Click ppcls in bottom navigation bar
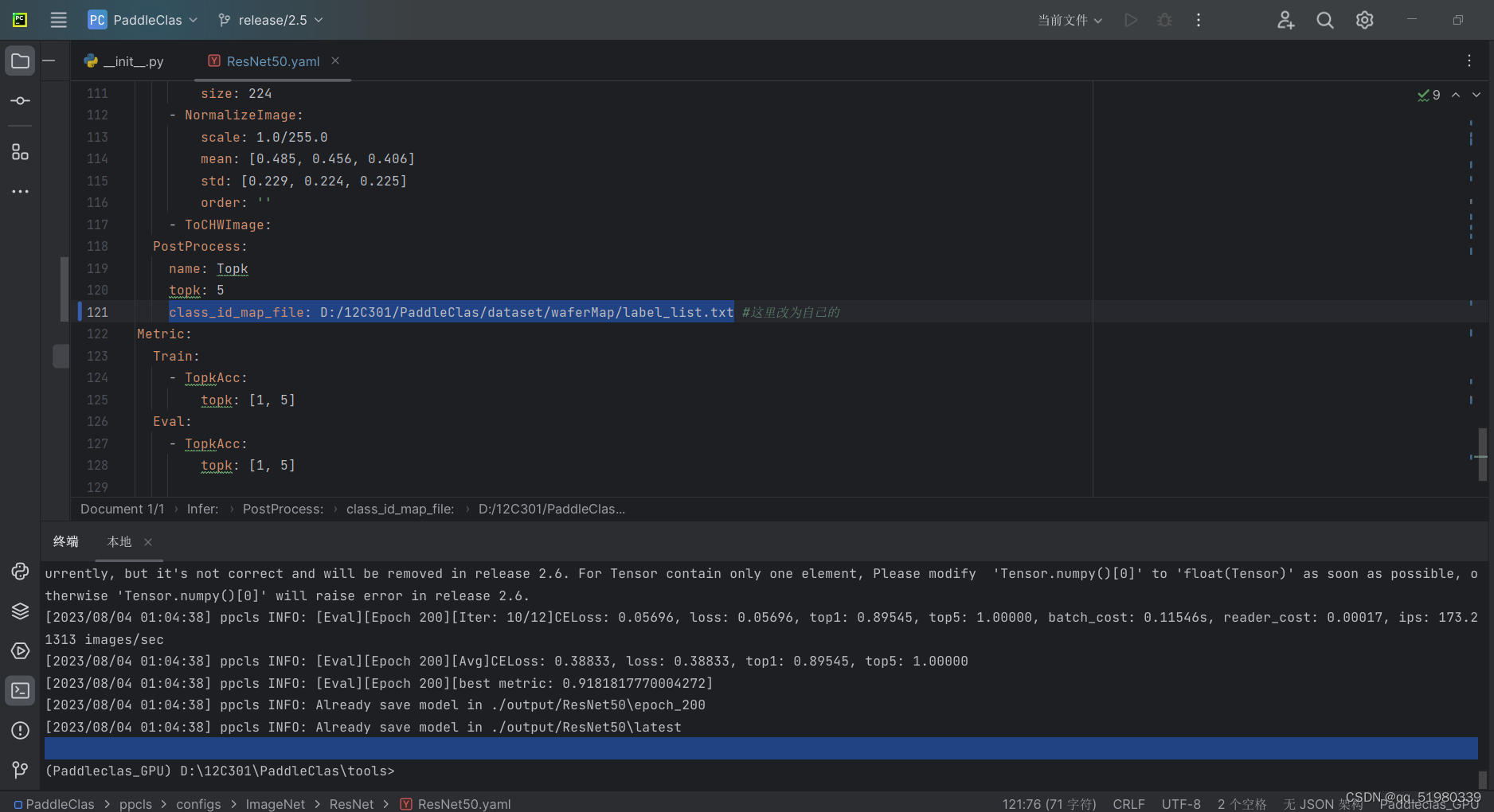This screenshot has height=812, width=1494. 135,804
